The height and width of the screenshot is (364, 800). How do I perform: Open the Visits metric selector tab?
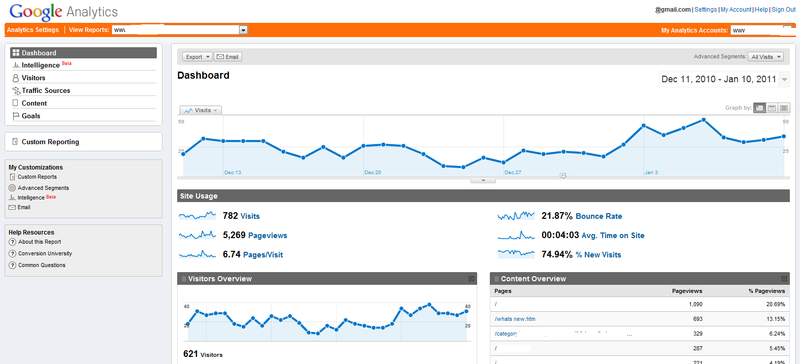click(x=201, y=110)
